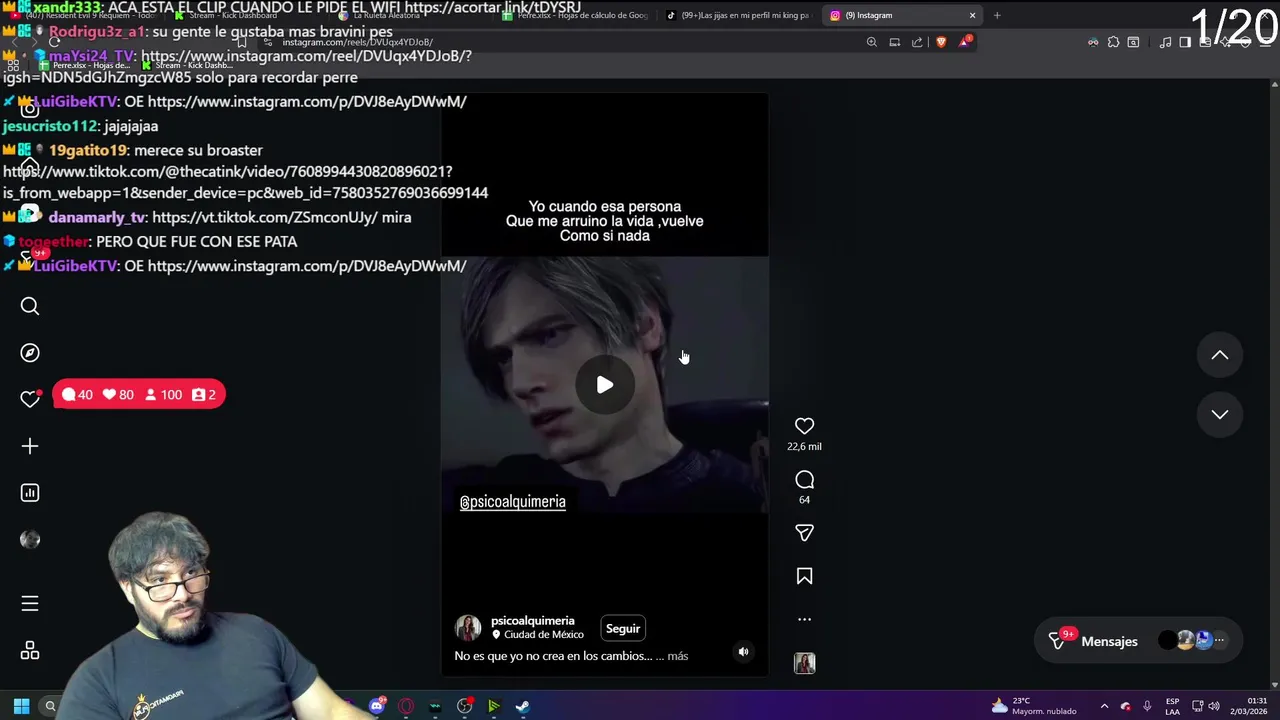Open the ESP LAA language switcher
1280x720 pixels.
1172,706
